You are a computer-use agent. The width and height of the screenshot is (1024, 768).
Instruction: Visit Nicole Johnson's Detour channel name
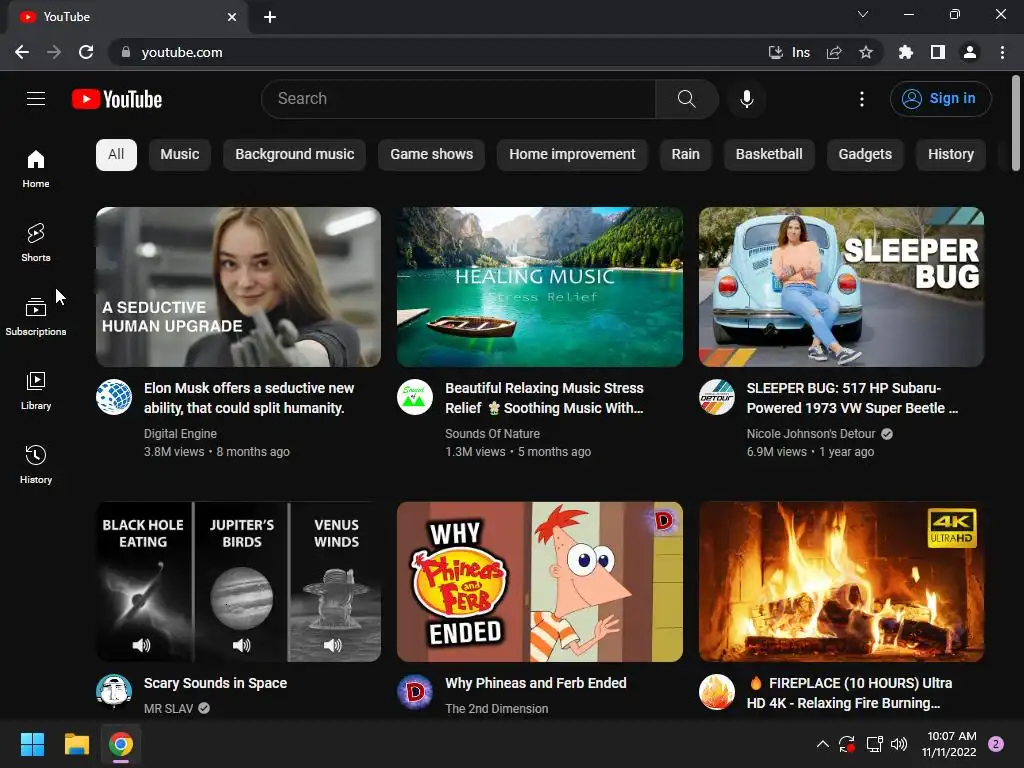(x=811, y=434)
